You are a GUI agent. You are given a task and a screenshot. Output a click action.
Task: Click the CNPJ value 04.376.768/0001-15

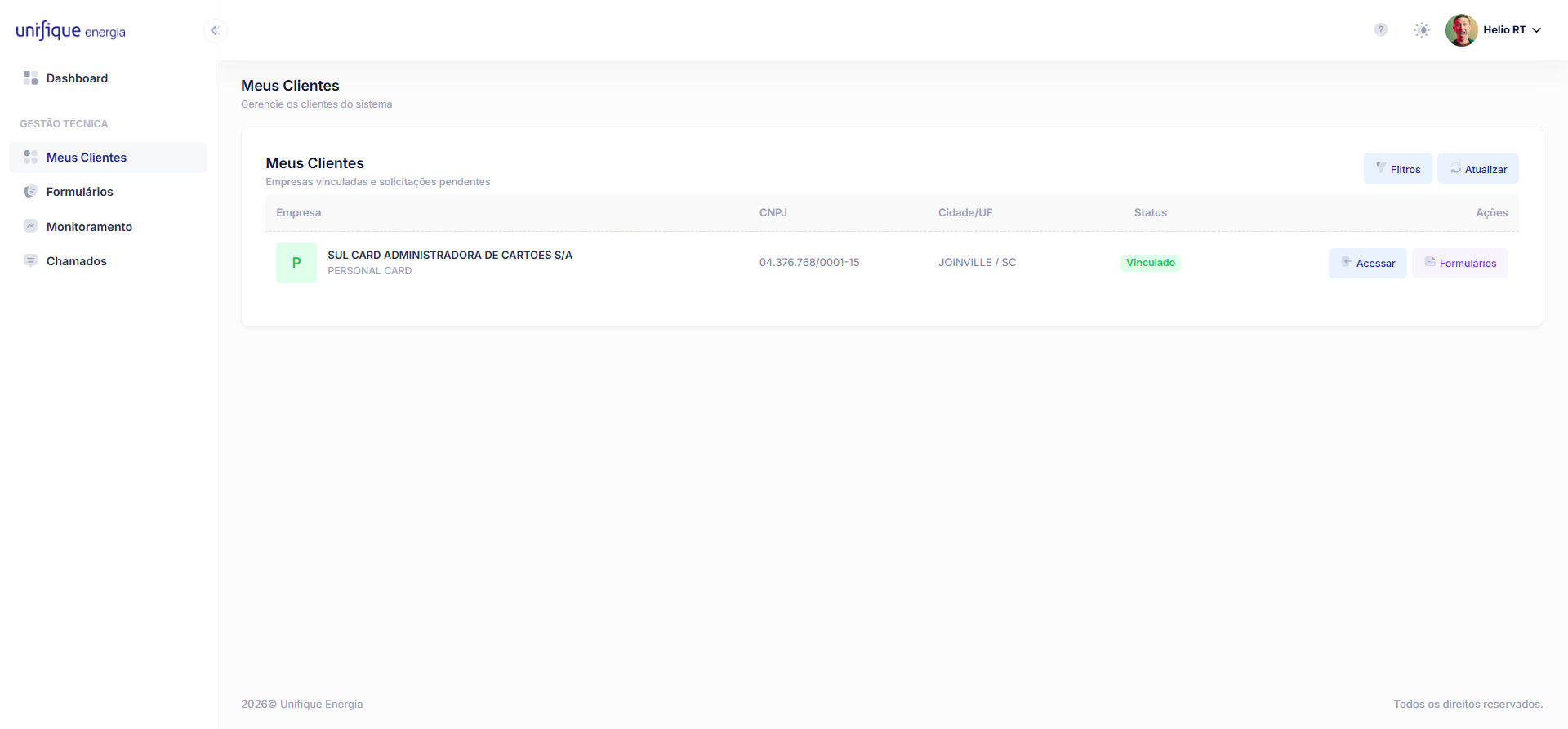pyautogui.click(x=809, y=263)
